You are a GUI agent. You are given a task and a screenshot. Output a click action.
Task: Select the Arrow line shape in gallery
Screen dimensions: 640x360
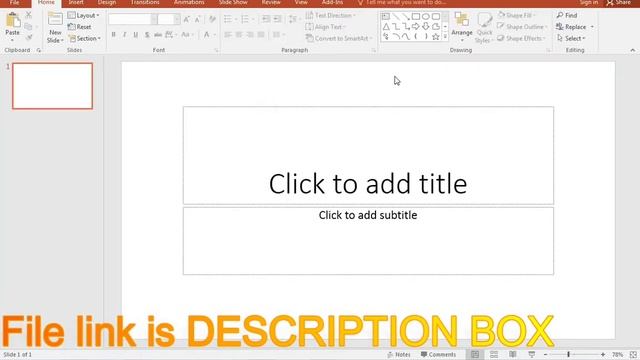(x=406, y=17)
